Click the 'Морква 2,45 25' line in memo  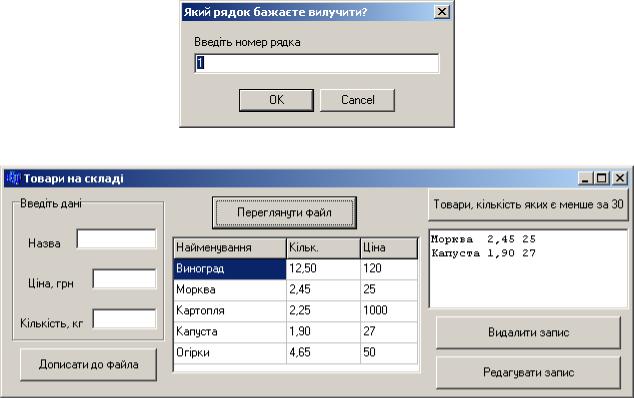(484, 239)
